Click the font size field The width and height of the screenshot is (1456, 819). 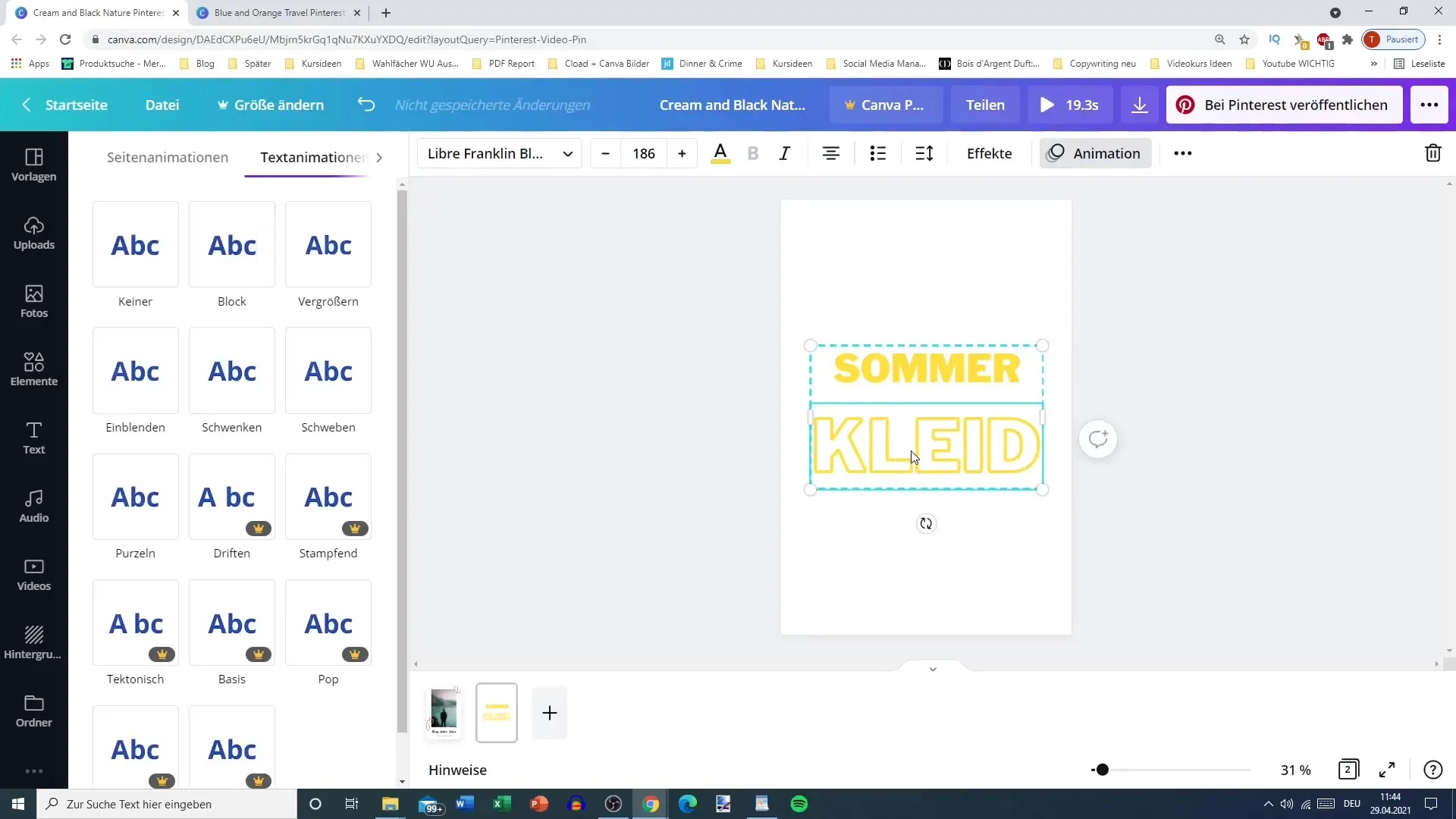pyautogui.click(x=644, y=153)
